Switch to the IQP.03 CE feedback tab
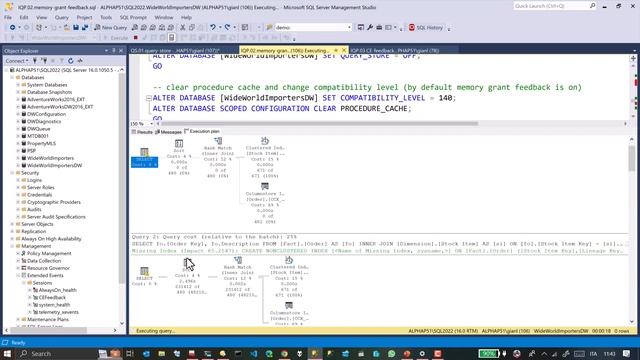Screen dimensions: 640x360 click(x=395, y=51)
